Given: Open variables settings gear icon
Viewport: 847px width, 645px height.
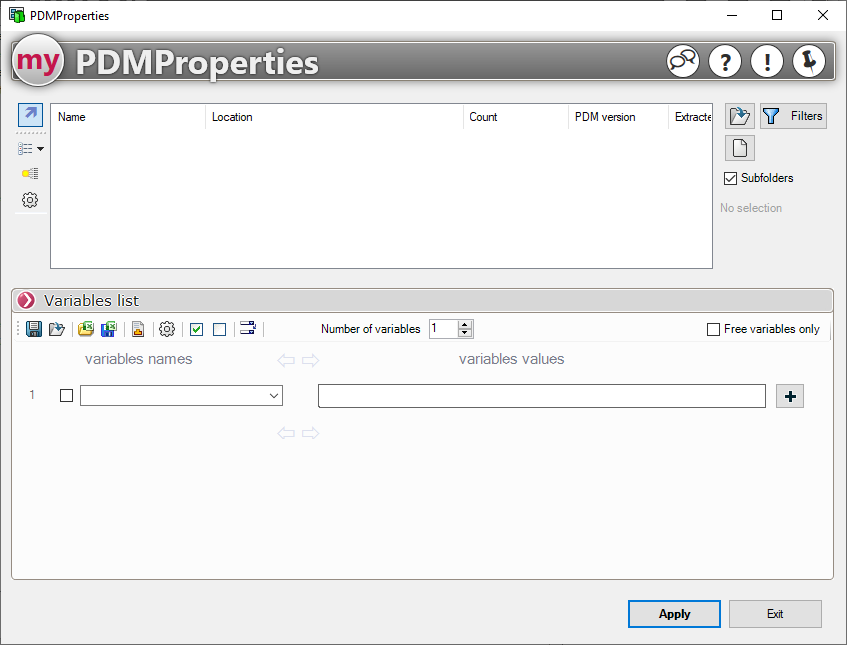Looking at the screenshot, I should (x=167, y=329).
